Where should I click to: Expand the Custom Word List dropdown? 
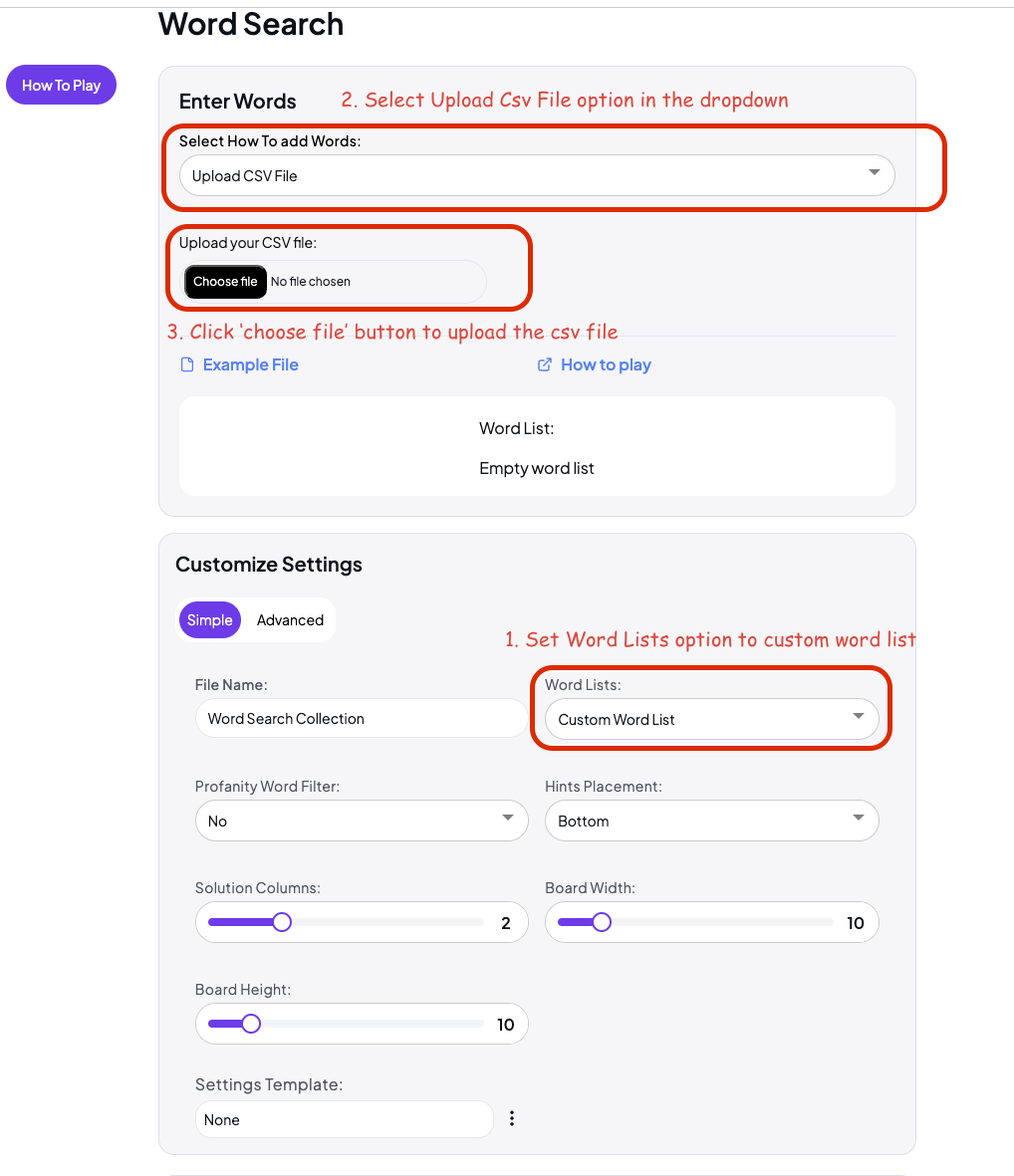712,719
